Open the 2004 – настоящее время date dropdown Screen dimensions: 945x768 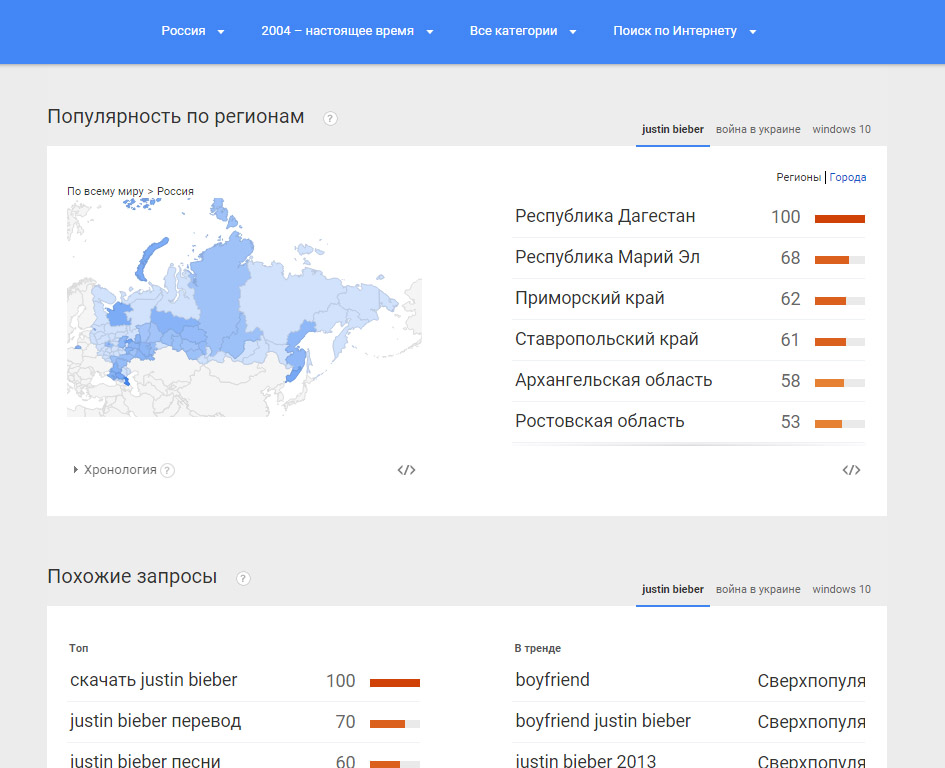(347, 31)
